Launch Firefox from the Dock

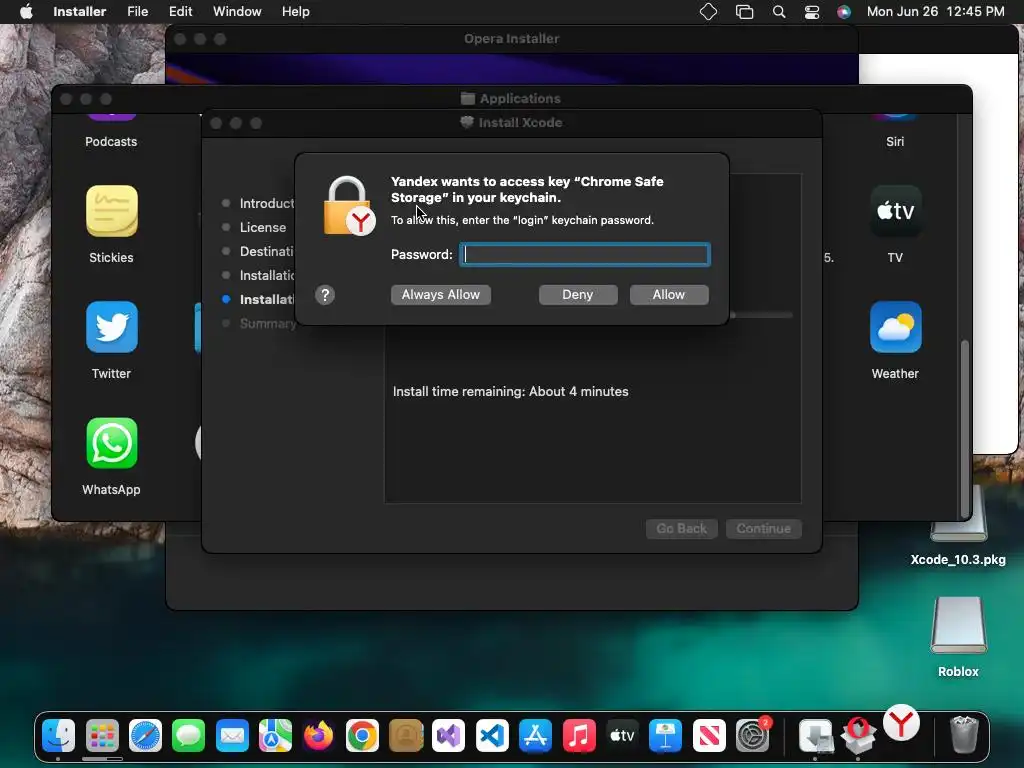click(319, 737)
